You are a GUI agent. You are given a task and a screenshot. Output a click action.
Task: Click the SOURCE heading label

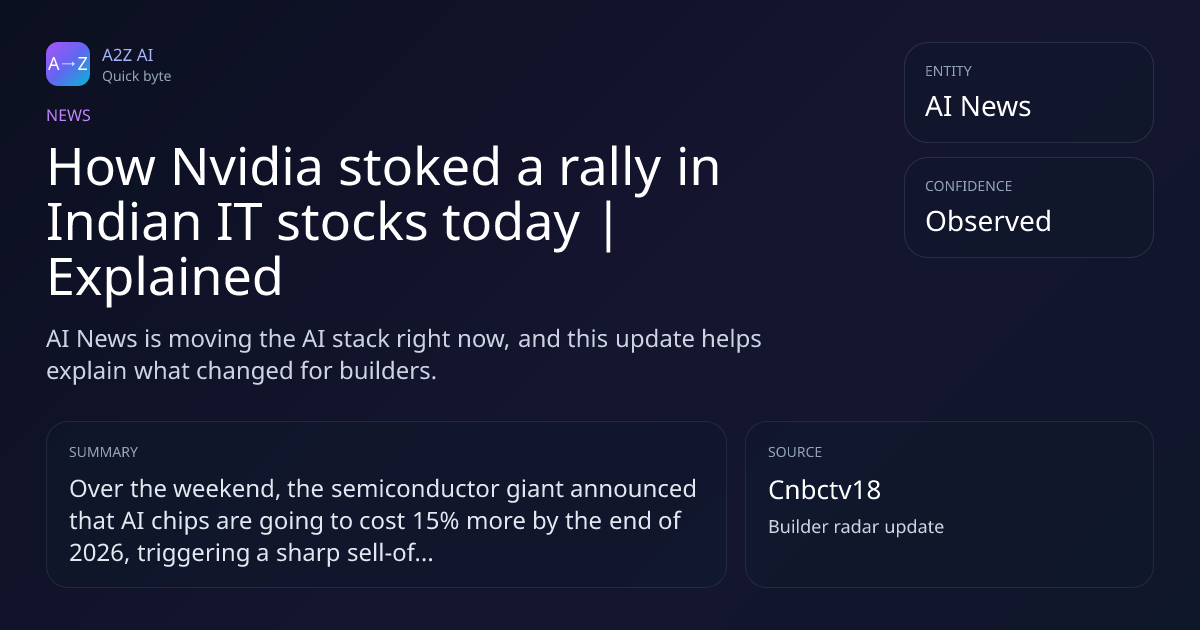point(795,452)
